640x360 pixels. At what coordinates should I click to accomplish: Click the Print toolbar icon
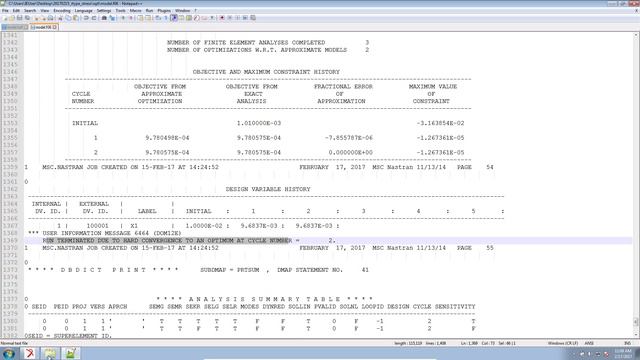point(51,18)
